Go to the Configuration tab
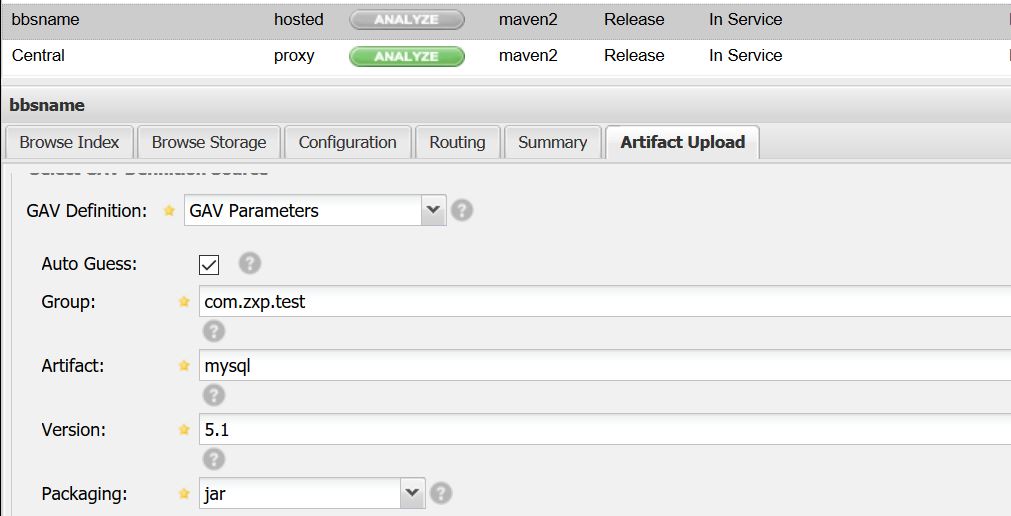This screenshot has height=516, width=1011. click(347, 142)
